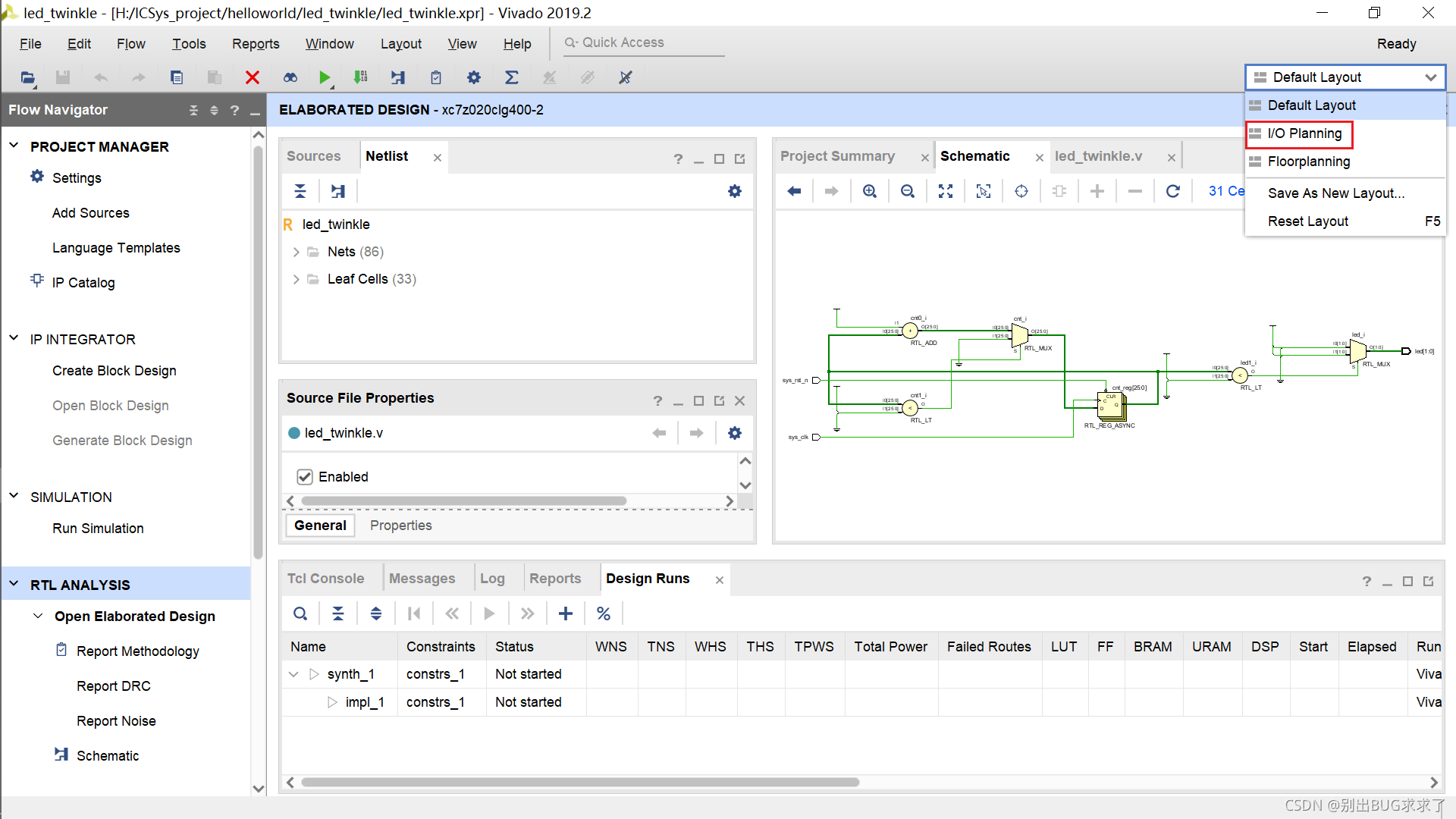The height and width of the screenshot is (819, 1456).
Task: Click the red X cancel toolbar icon
Action: [x=253, y=77]
